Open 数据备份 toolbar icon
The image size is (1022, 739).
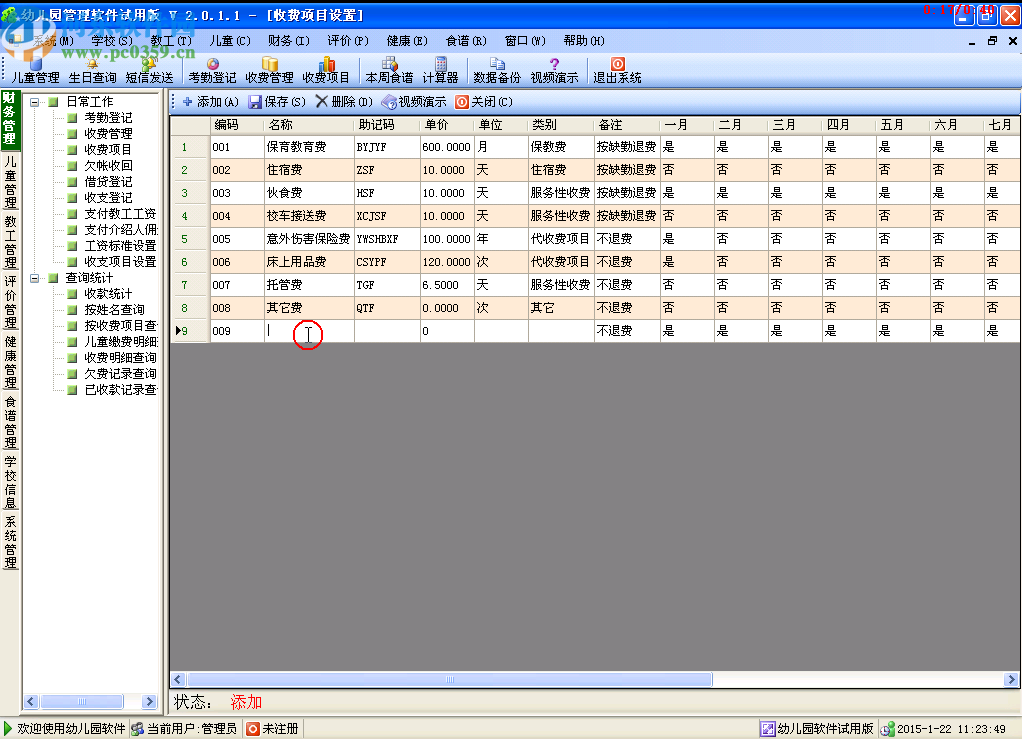[497, 70]
